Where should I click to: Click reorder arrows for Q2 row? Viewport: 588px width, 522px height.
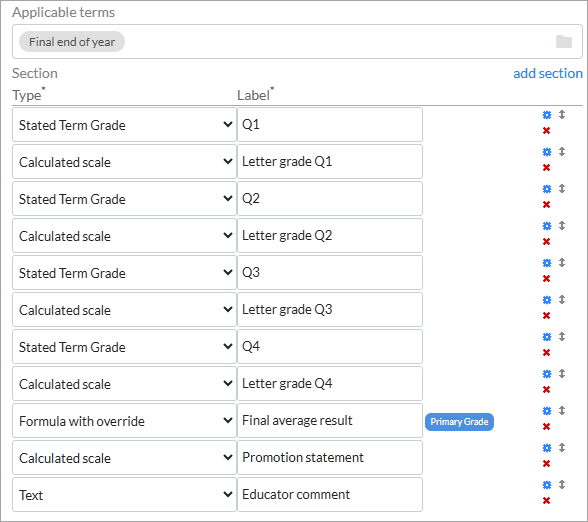[x=561, y=189]
